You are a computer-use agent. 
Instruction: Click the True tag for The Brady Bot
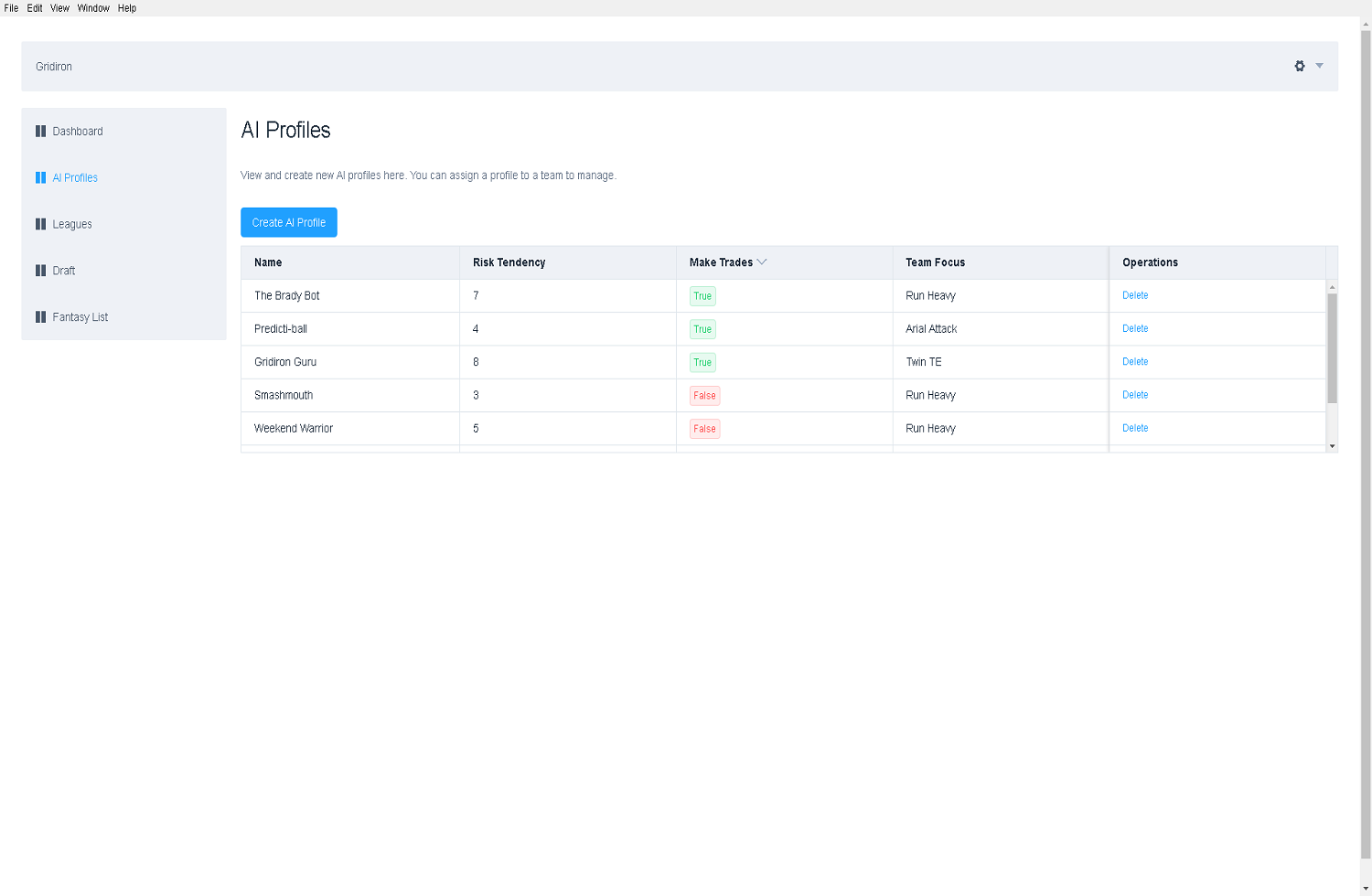pyautogui.click(x=702, y=296)
